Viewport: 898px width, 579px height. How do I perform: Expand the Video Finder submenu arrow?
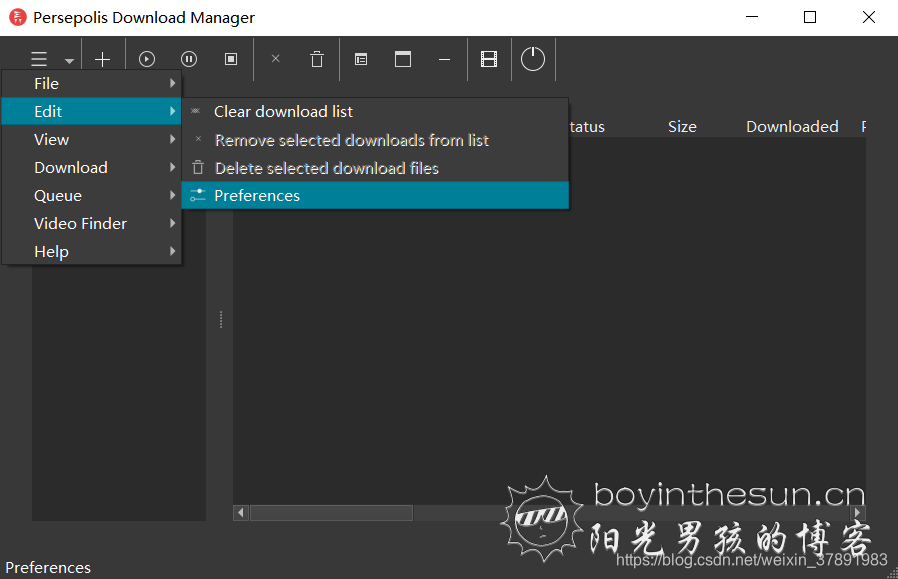(172, 223)
